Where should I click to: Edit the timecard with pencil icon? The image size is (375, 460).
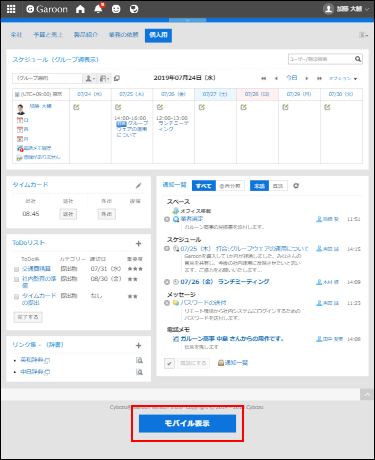pos(139,186)
